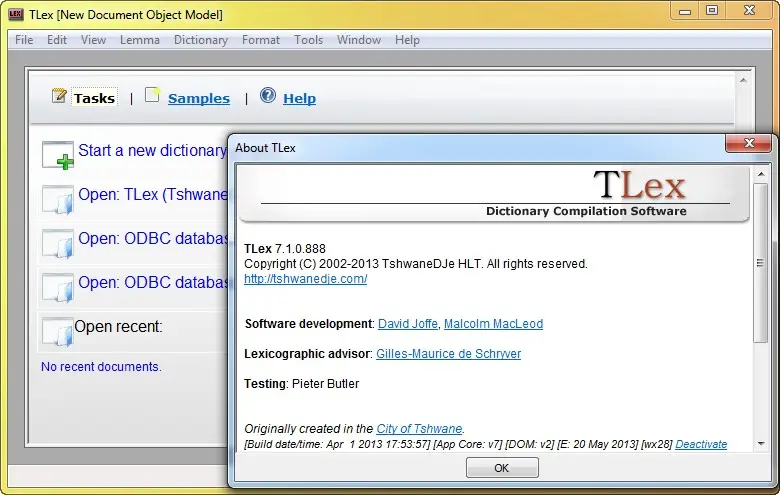Open the View menu

point(94,40)
